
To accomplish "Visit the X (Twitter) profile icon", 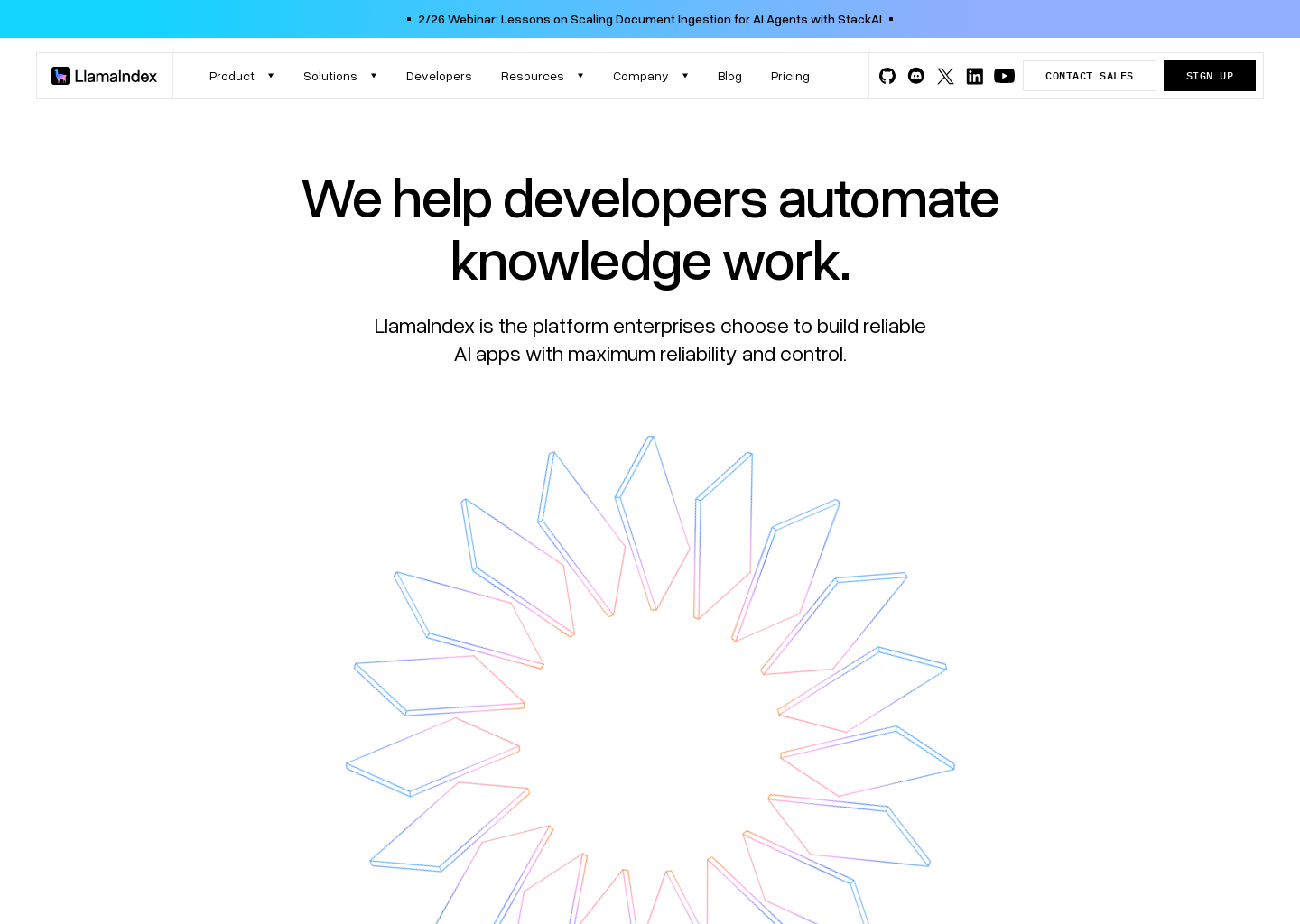I will coord(945,76).
